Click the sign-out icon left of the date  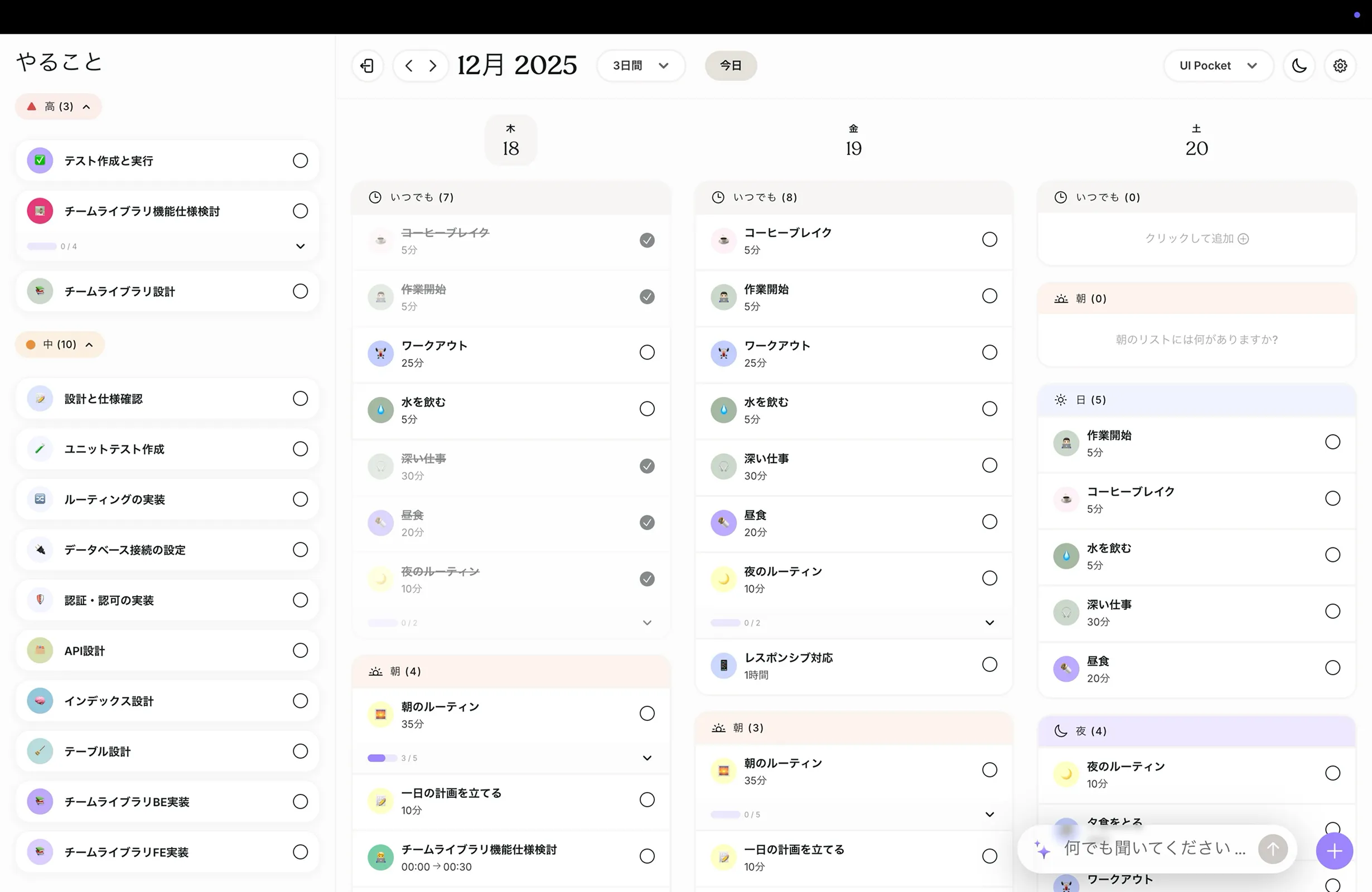[367, 65]
